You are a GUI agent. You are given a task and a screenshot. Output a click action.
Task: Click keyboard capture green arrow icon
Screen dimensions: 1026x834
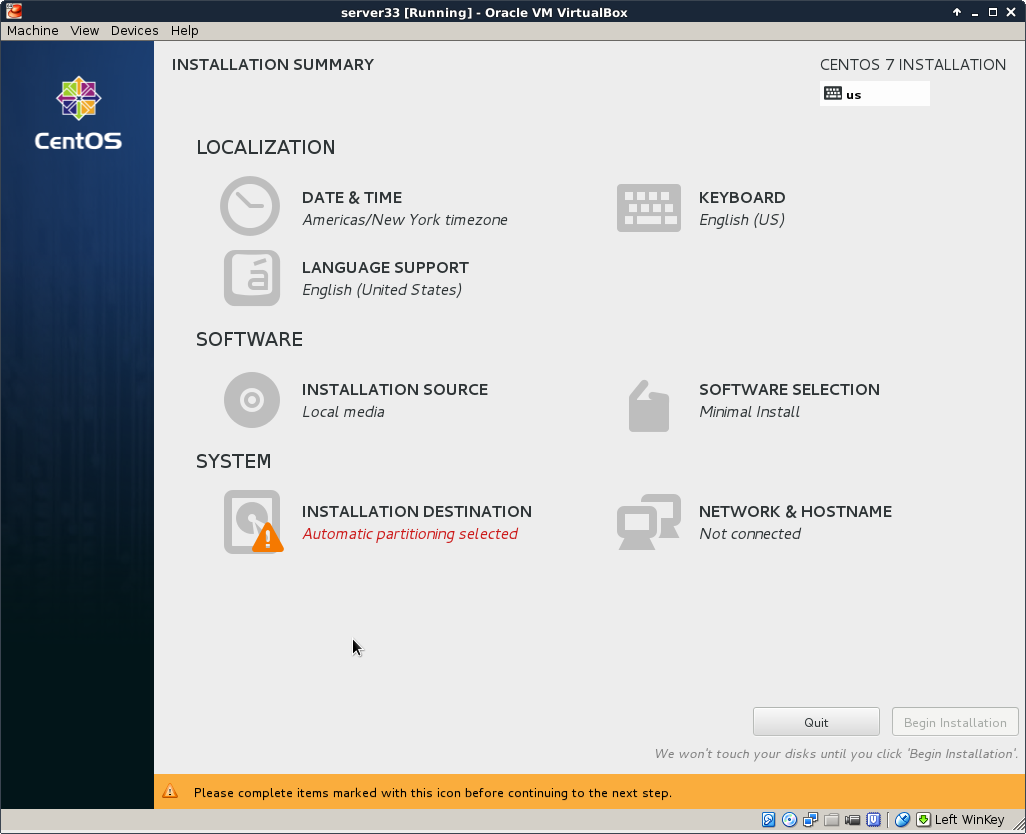(x=923, y=820)
